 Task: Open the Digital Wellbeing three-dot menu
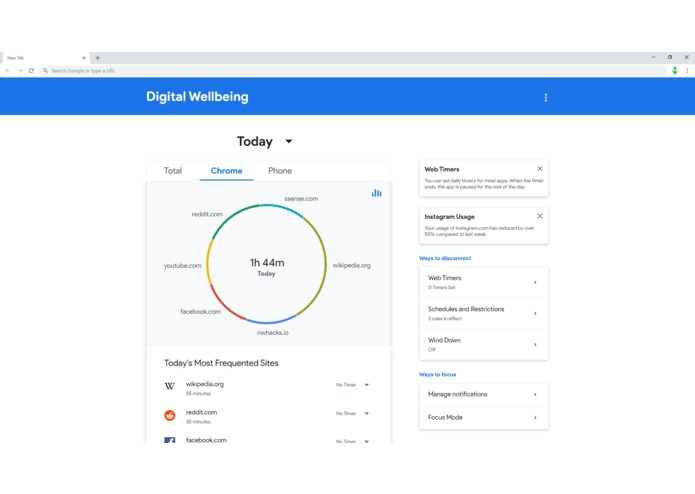(546, 97)
